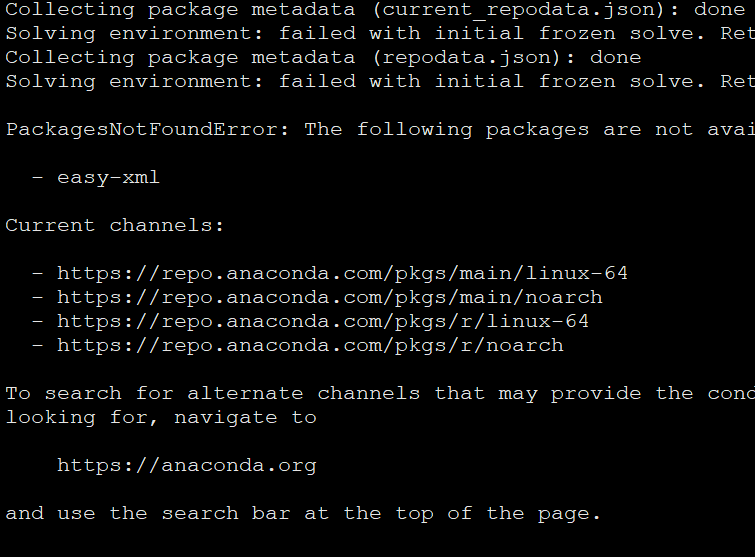The image size is (755, 557).
Task: Click the PackagesNotFoundError text
Action: pyautogui.click(x=147, y=130)
